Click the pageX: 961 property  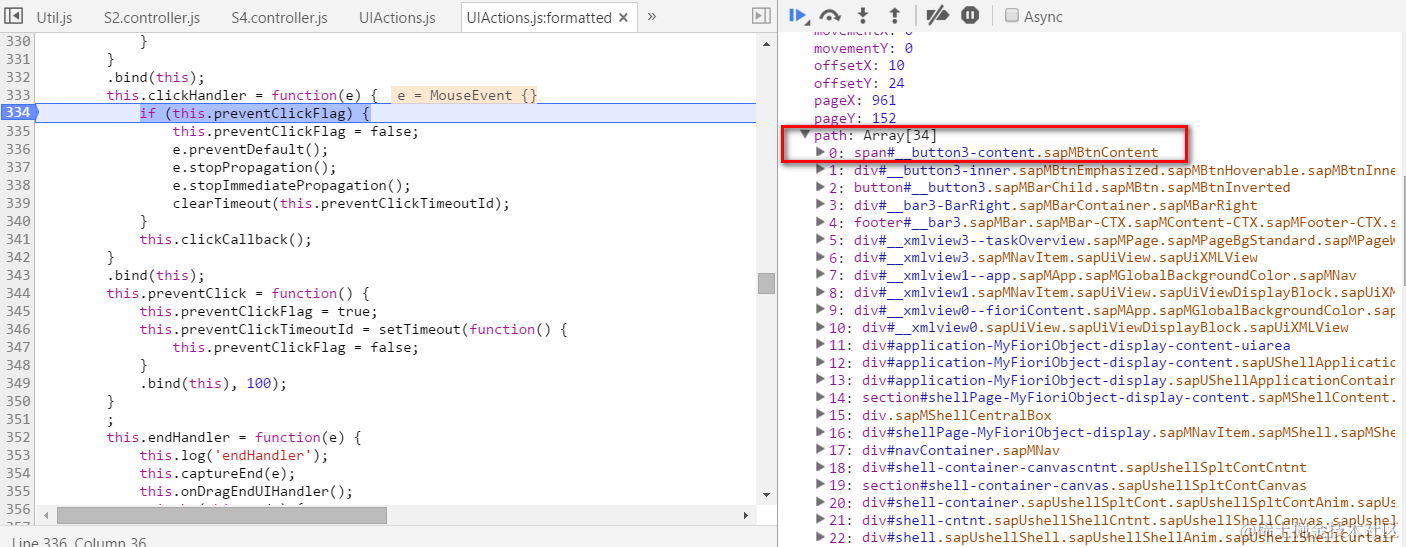(x=855, y=100)
